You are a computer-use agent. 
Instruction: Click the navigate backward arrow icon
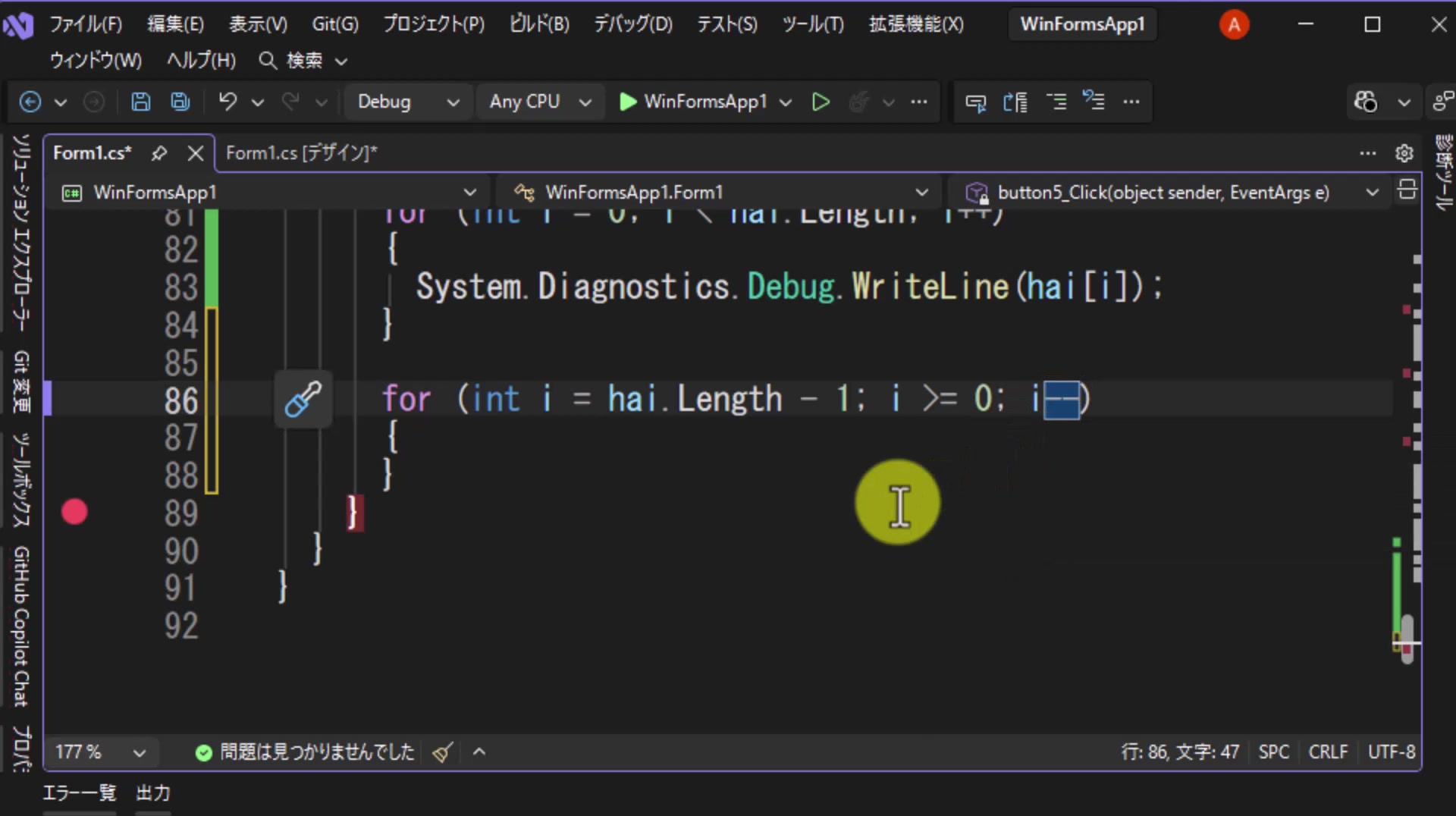[30, 102]
